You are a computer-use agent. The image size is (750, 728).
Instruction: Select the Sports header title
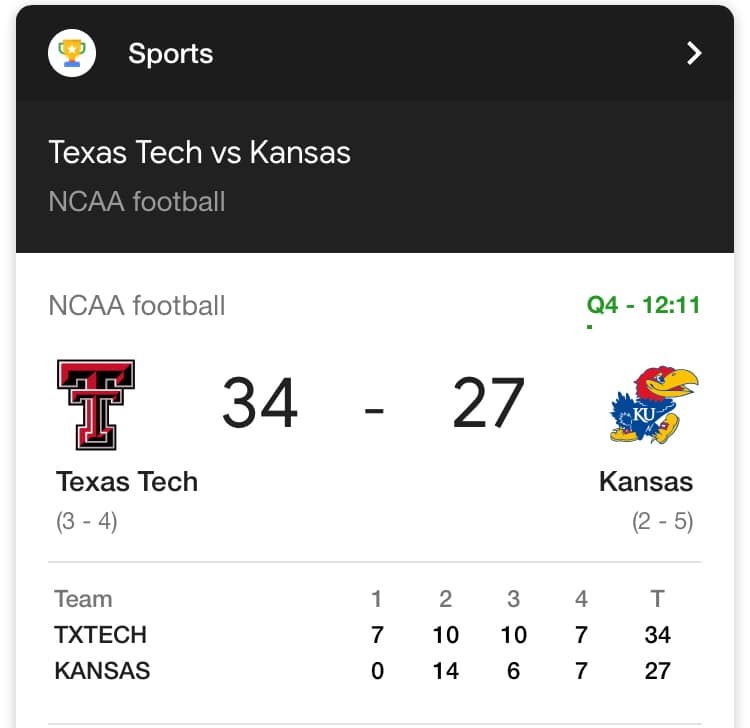[x=171, y=54]
